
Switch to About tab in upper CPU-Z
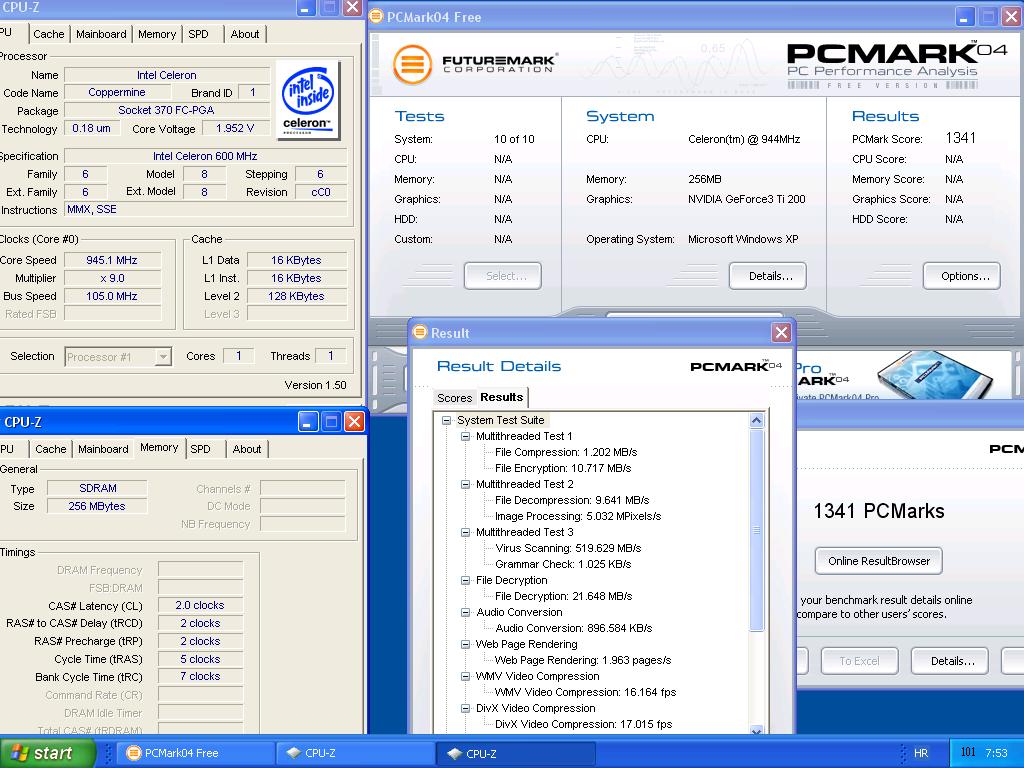pos(245,34)
